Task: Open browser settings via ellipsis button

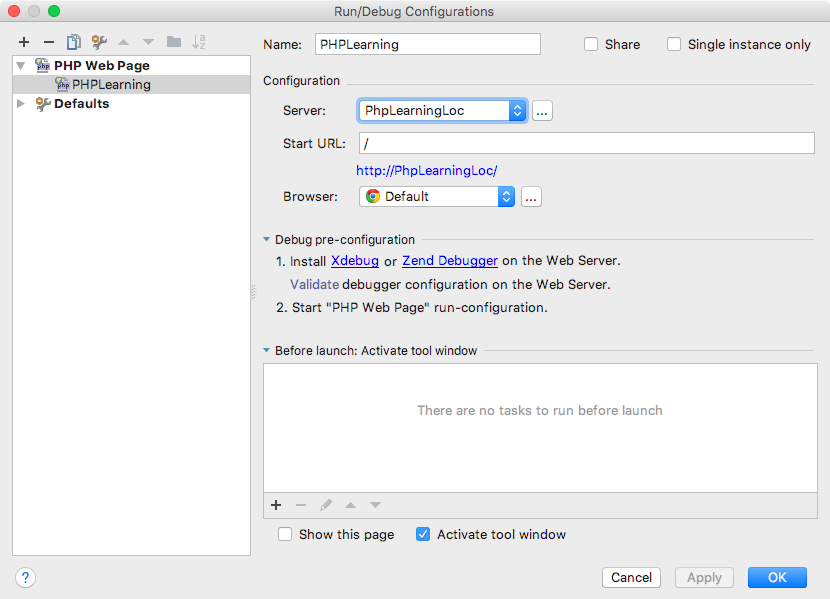Action: 531,197
